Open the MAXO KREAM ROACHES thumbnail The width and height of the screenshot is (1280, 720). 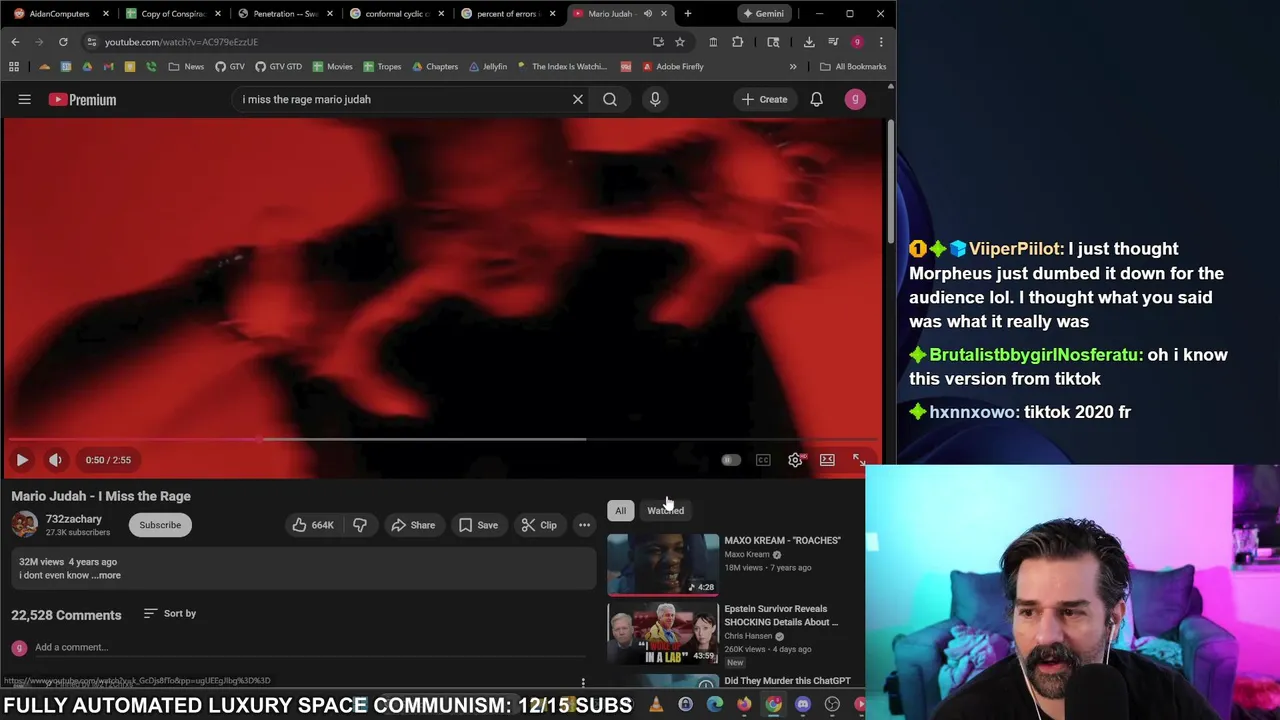[x=663, y=564]
